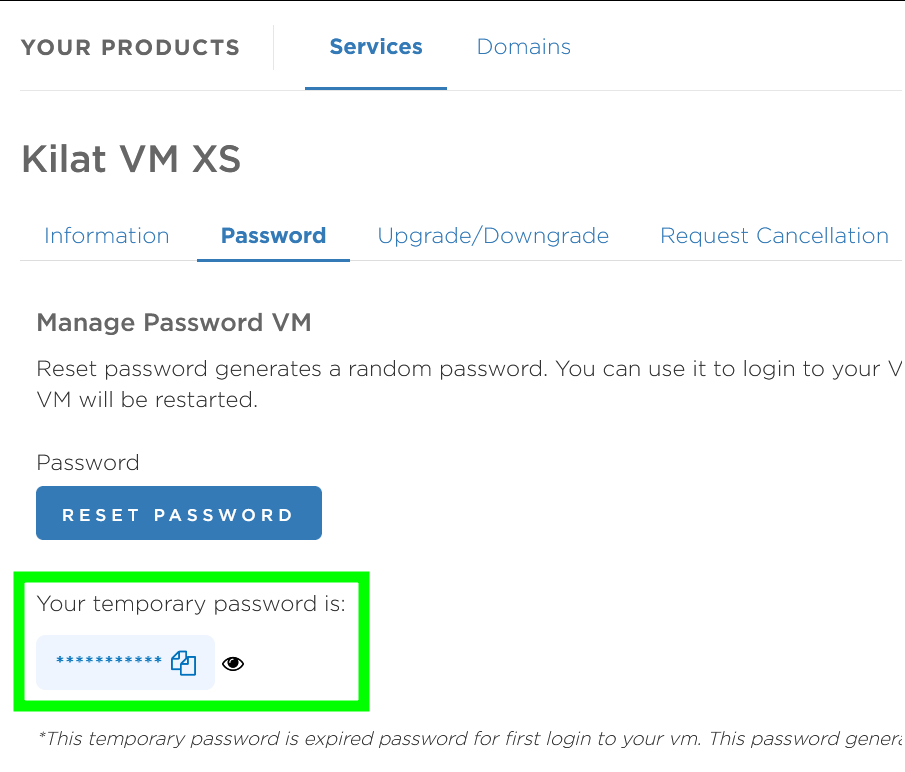Click the Password tab
Image resolution: width=905 pixels, height=772 pixels.
[x=273, y=236]
